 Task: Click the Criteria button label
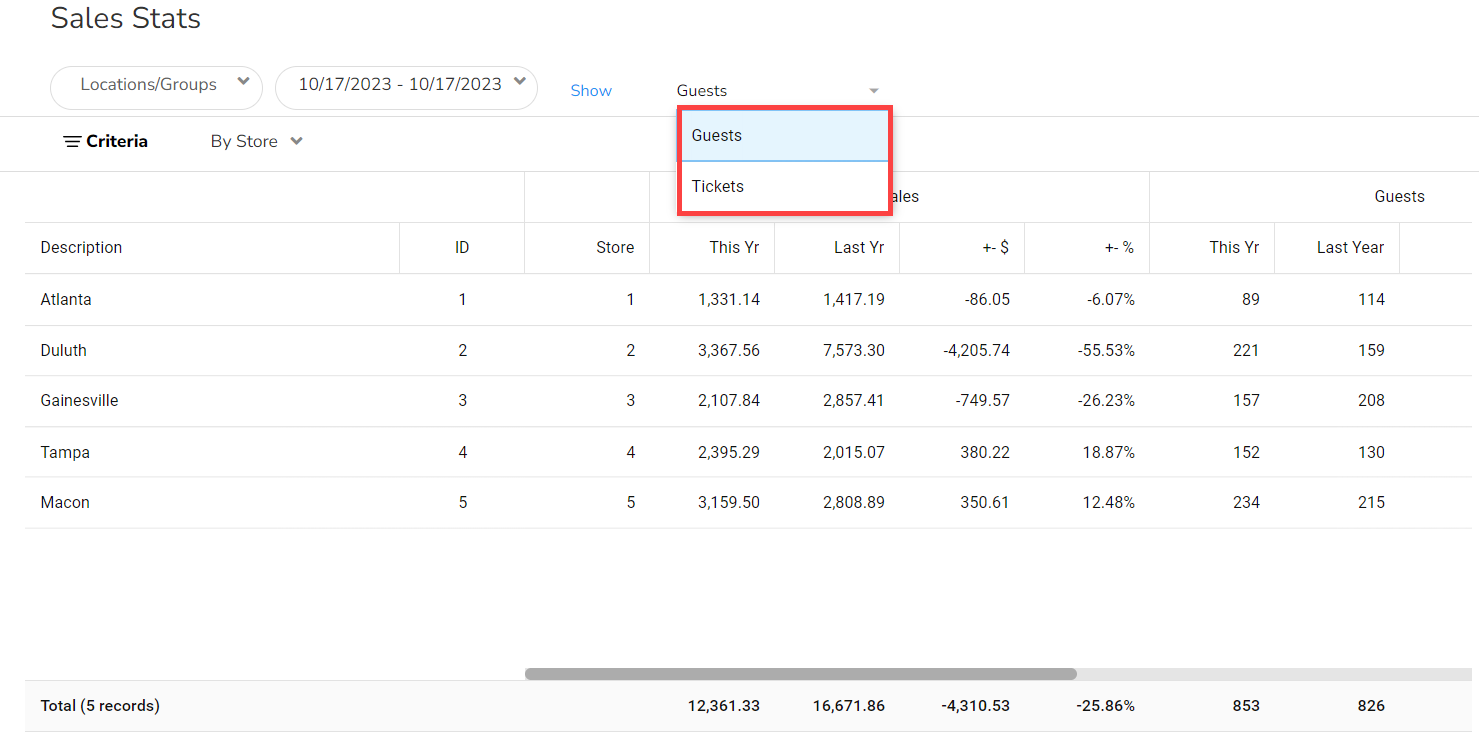point(117,142)
